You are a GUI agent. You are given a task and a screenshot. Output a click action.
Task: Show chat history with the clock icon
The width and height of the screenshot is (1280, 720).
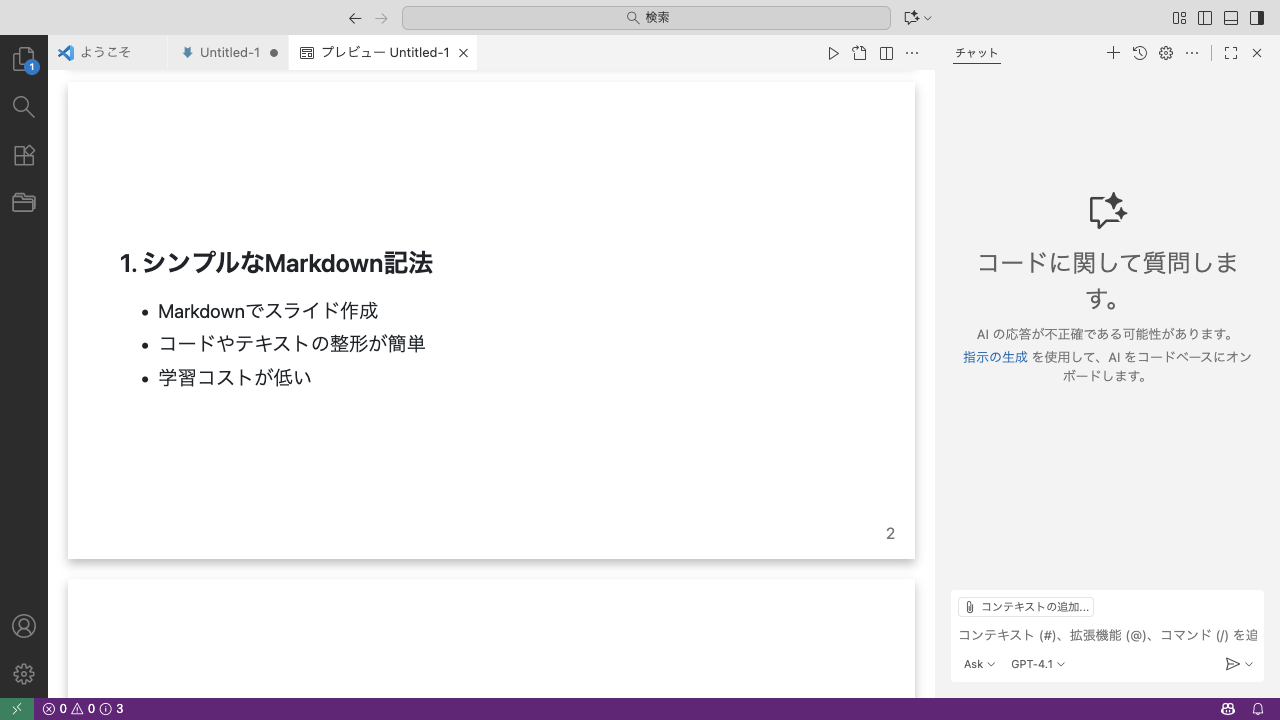pos(1140,53)
